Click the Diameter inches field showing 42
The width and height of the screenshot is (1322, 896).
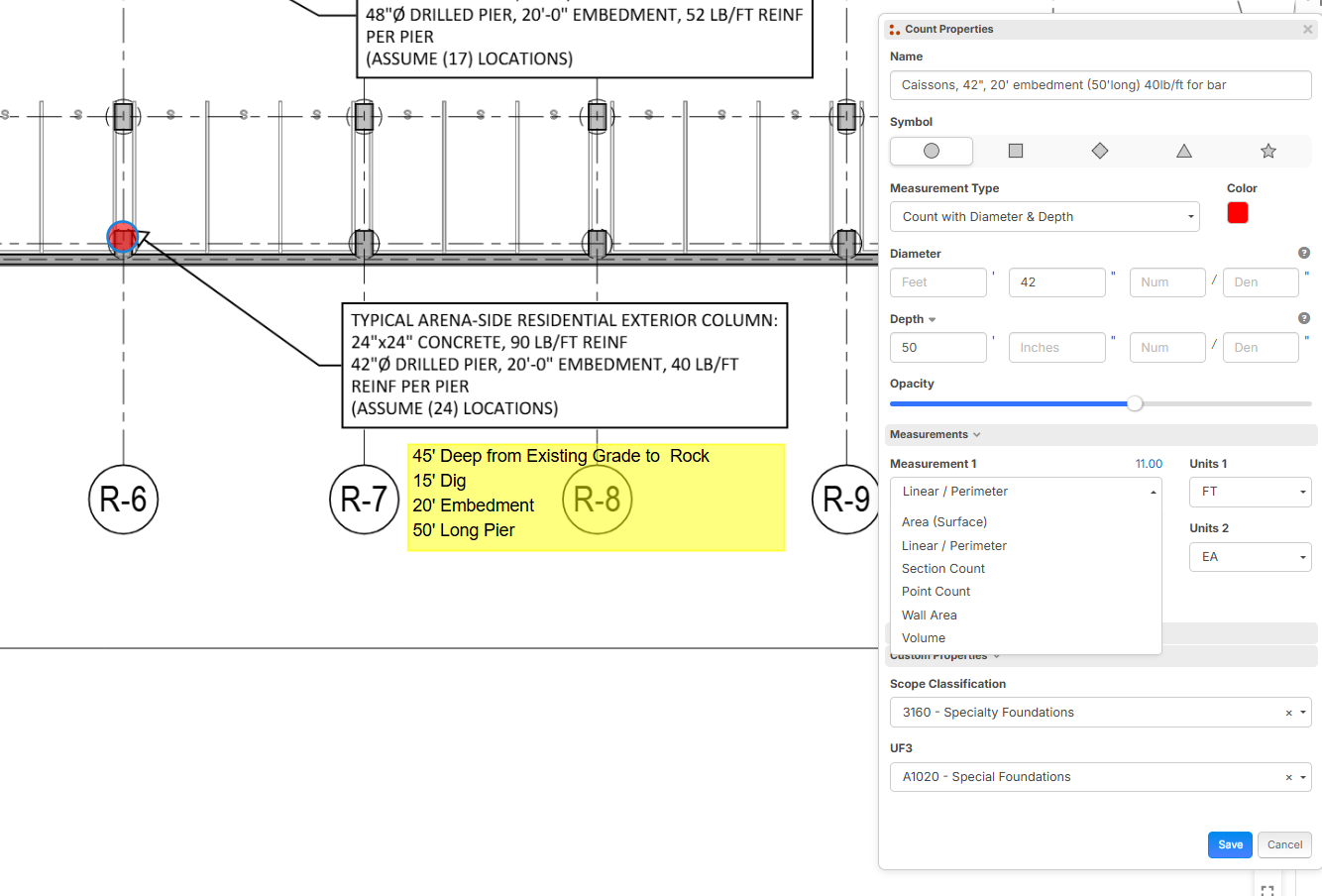1057,282
